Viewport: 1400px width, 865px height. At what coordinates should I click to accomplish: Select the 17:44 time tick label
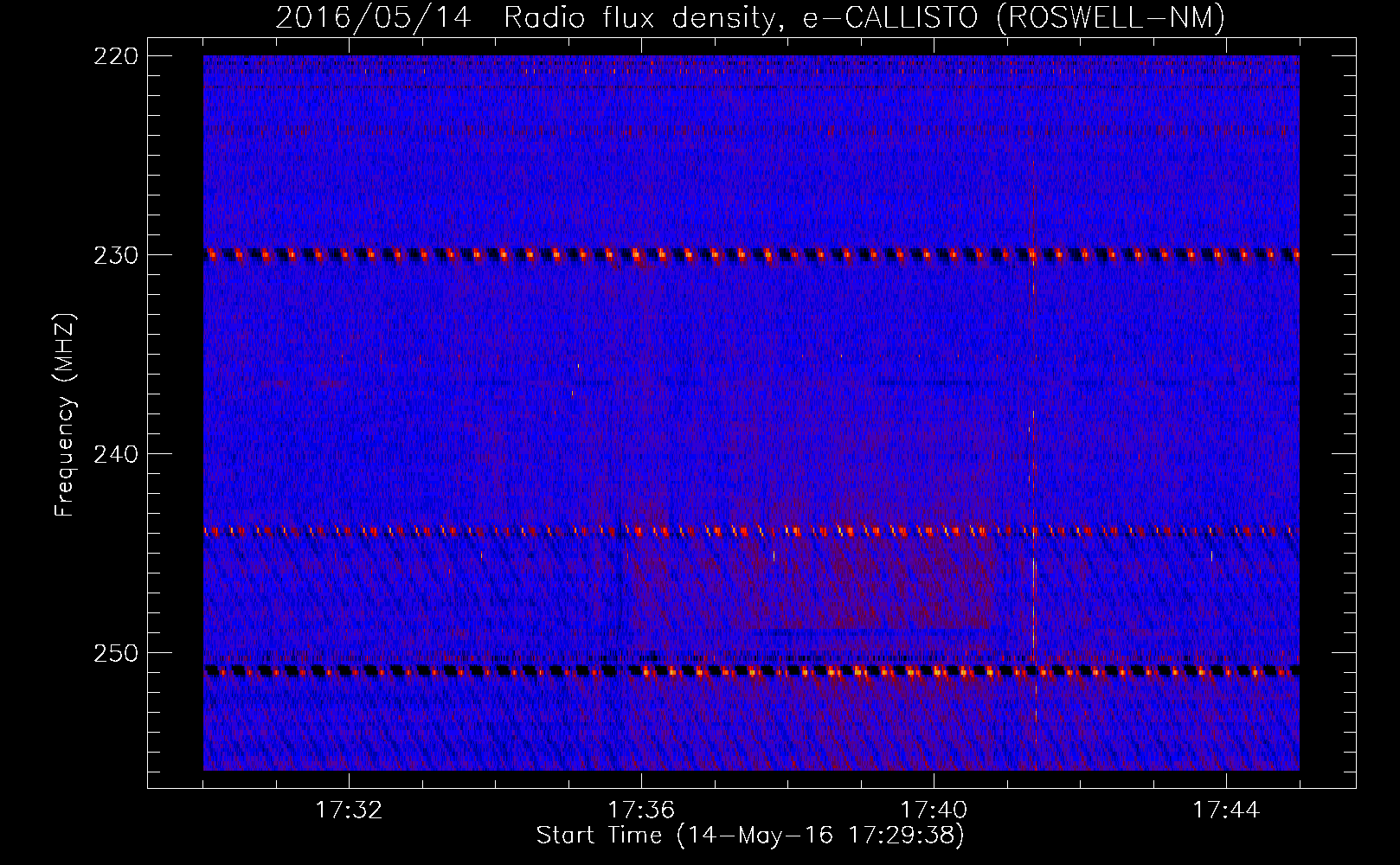point(1226,811)
